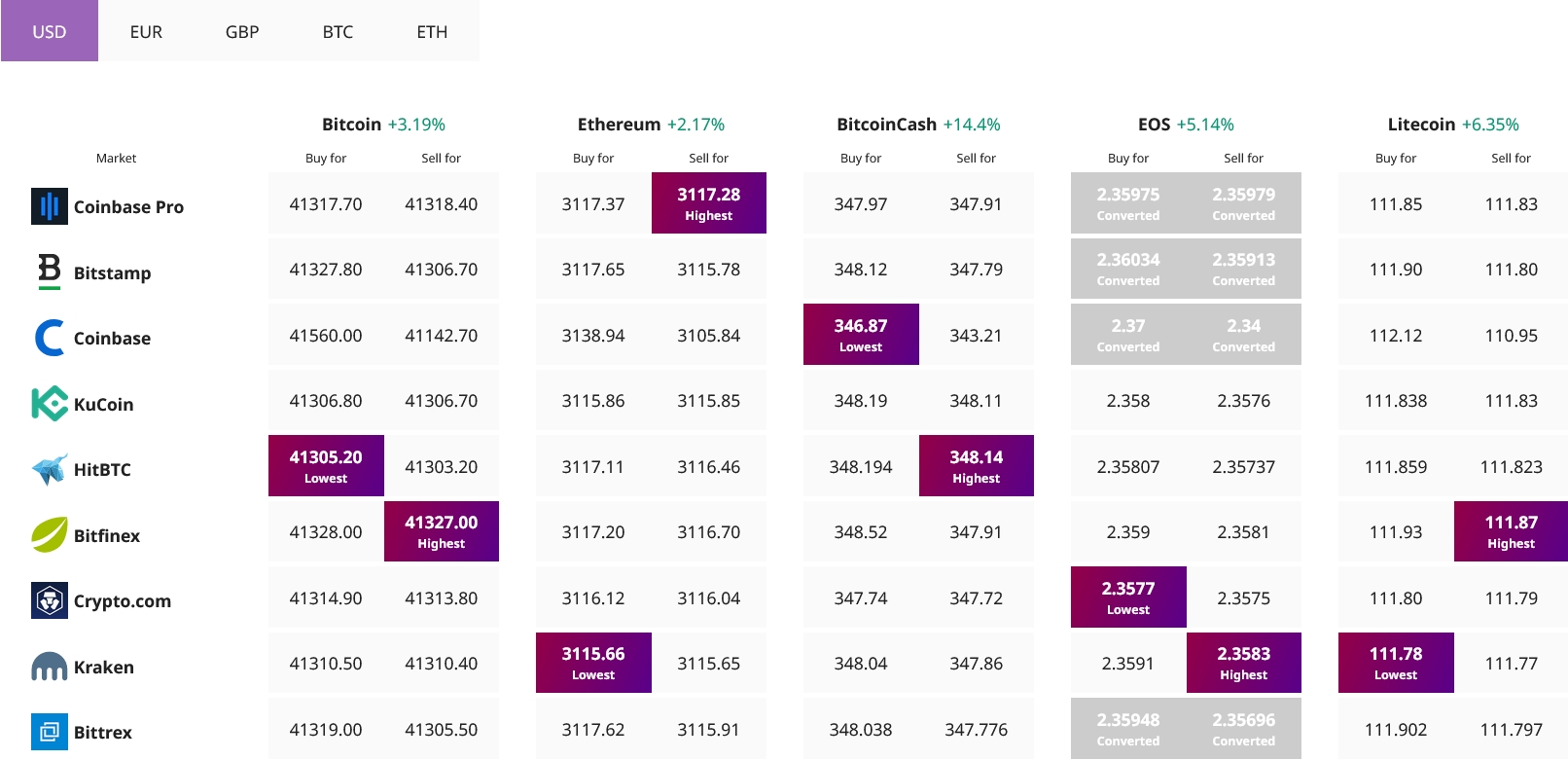The width and height of the screenshot is (1568, 760).
Task: Select the BTC currency tab
Action: [338, 31]
